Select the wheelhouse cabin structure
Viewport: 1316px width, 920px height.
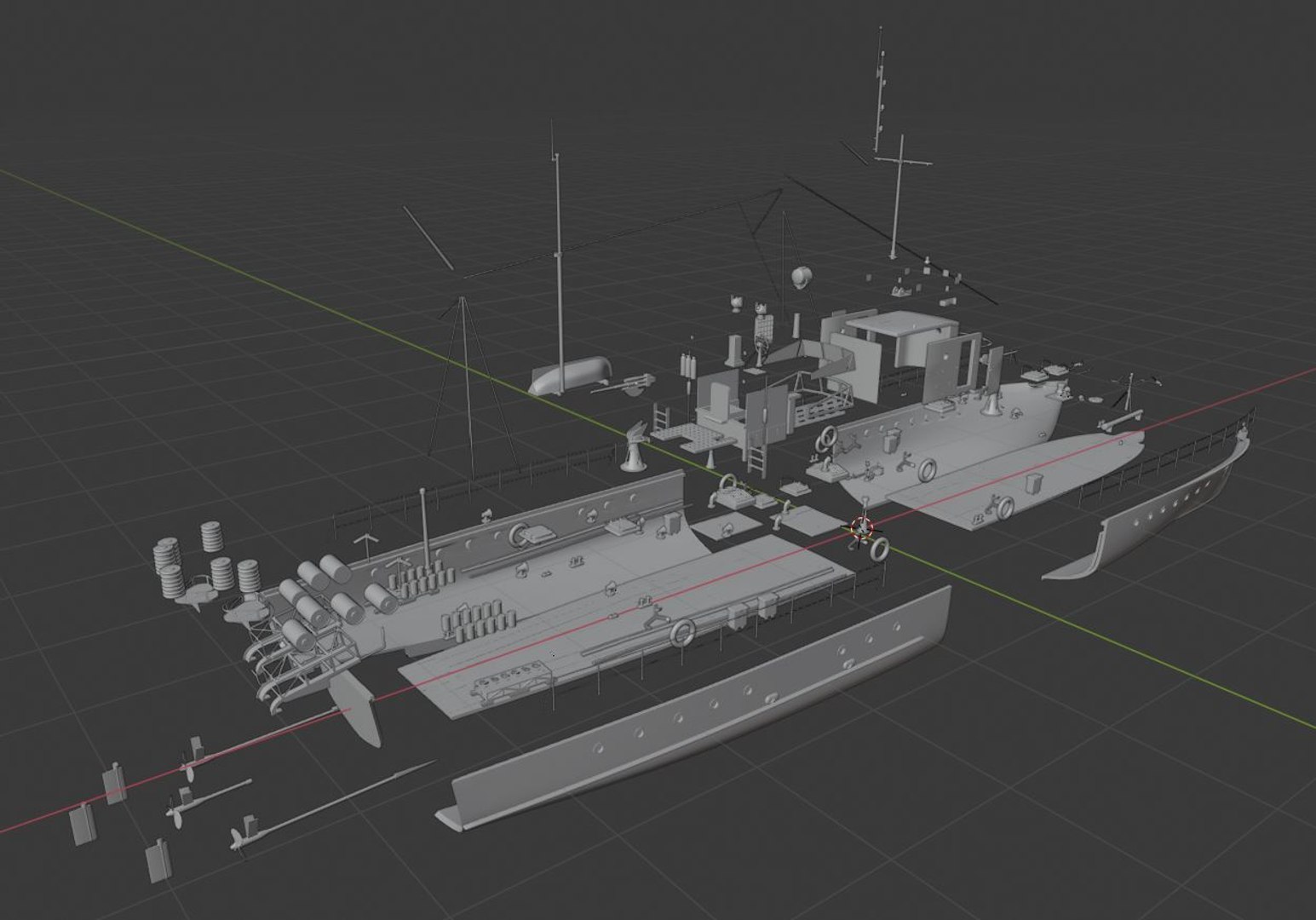903,352
